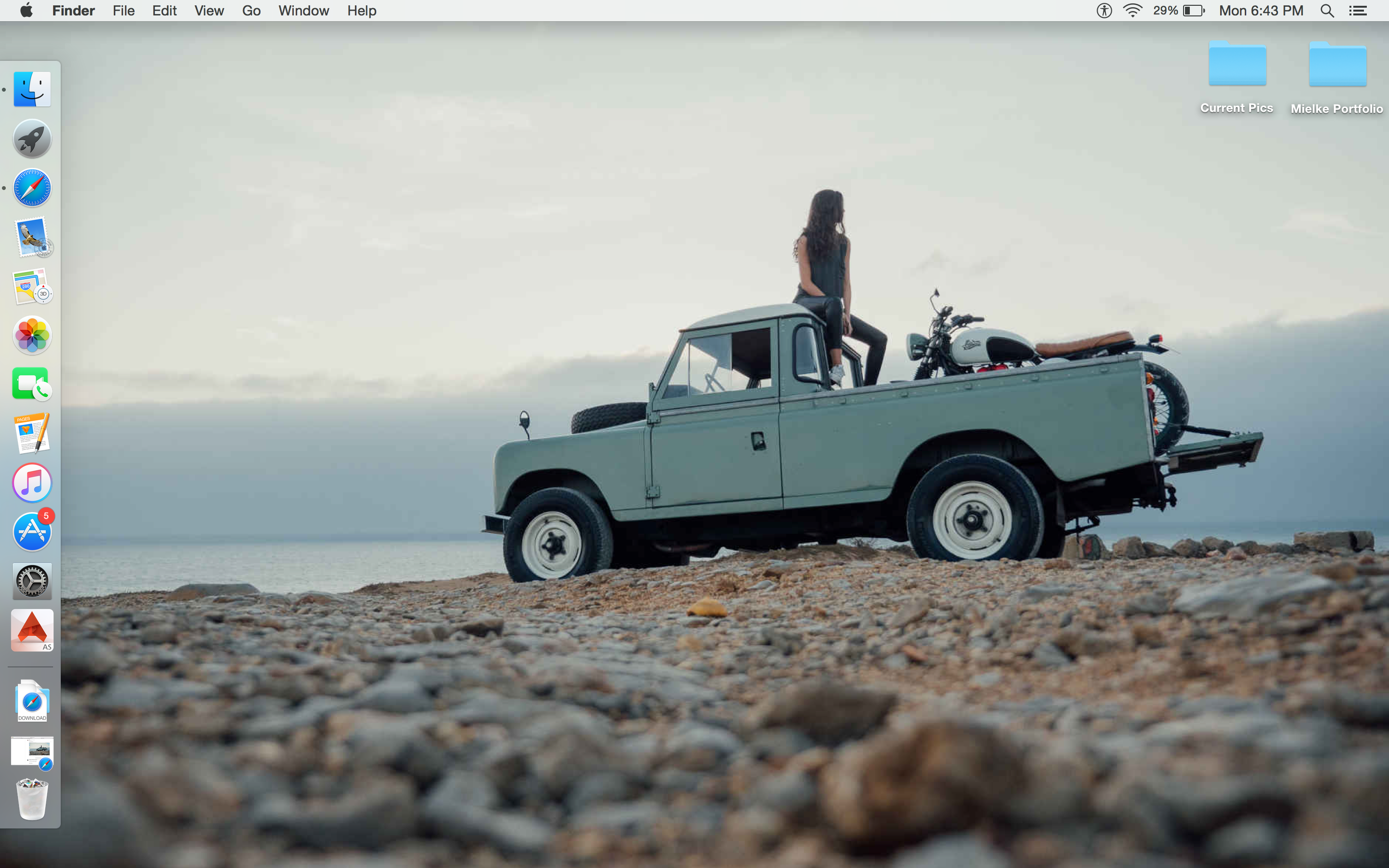Image resolution: width=1389 pixels, height=868 pixels.
Task: Open the Wi-Fi status menu
Action: pos(1132,10)
